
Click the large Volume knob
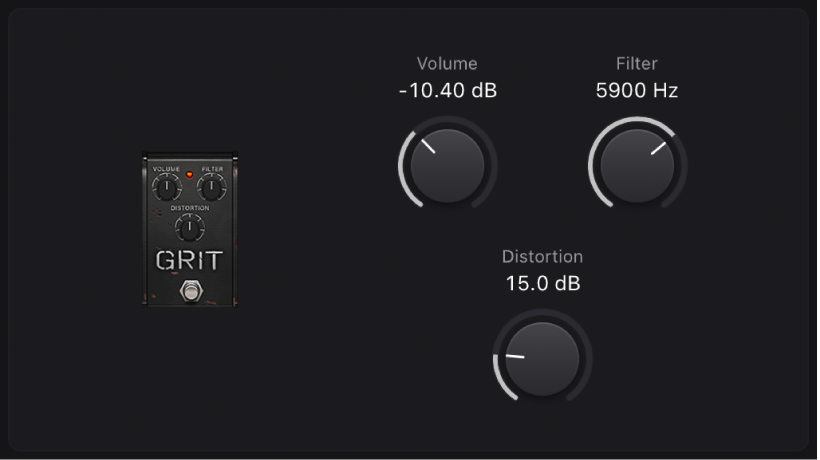447,166
